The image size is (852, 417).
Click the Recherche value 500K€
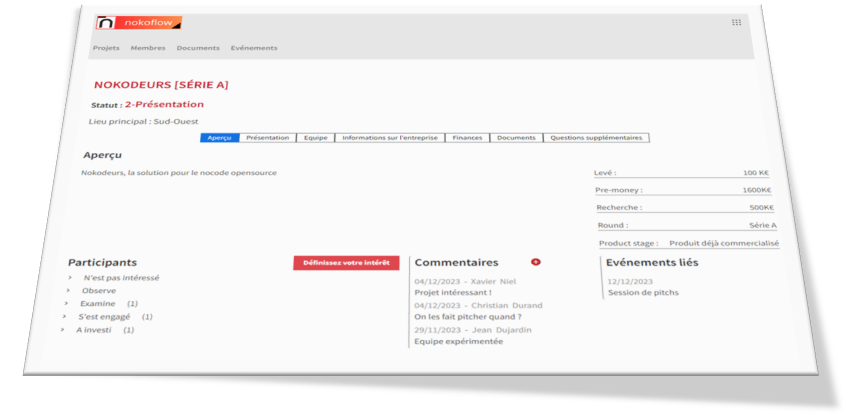(x=761, y=208)
